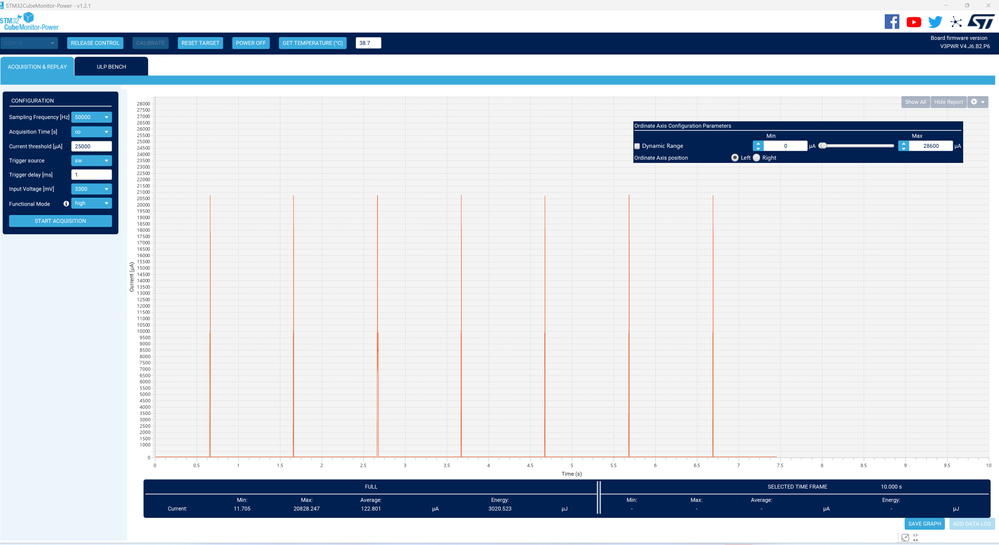Click the ordinate range slider handle
This screenshot has width=999, height=545.
click(x=823, y=146)
